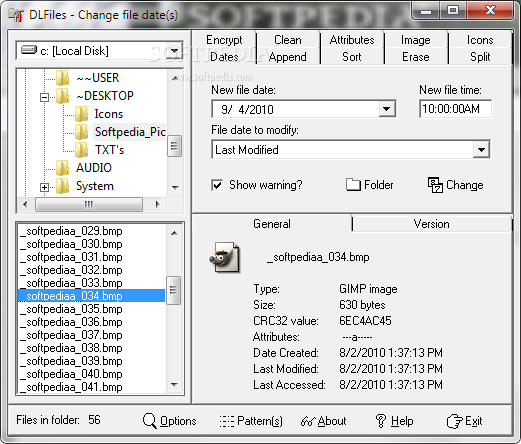Click the New file time field
The width and height of the screenshot is (521, 444).
[455, 109]
